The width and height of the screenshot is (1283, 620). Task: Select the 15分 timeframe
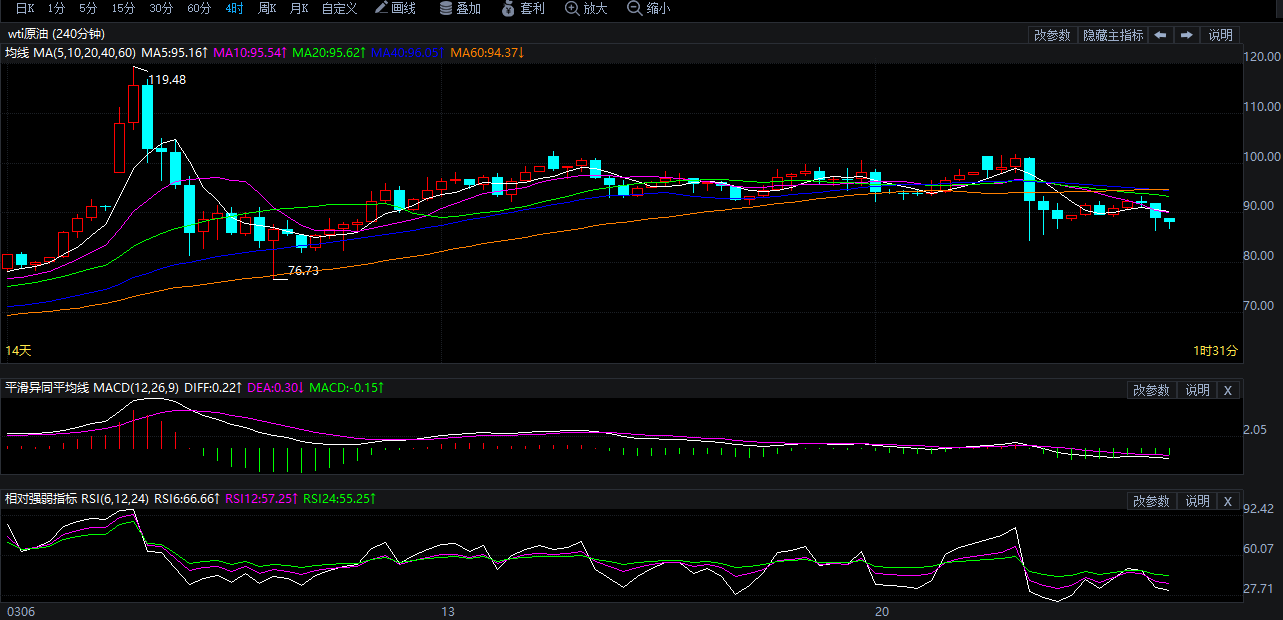123,9
